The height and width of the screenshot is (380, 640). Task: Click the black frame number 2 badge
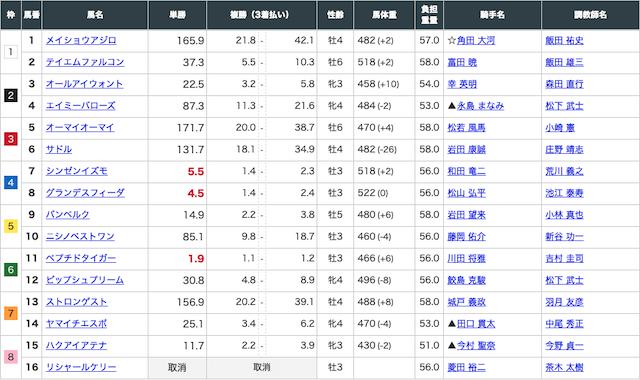[11, 96]
